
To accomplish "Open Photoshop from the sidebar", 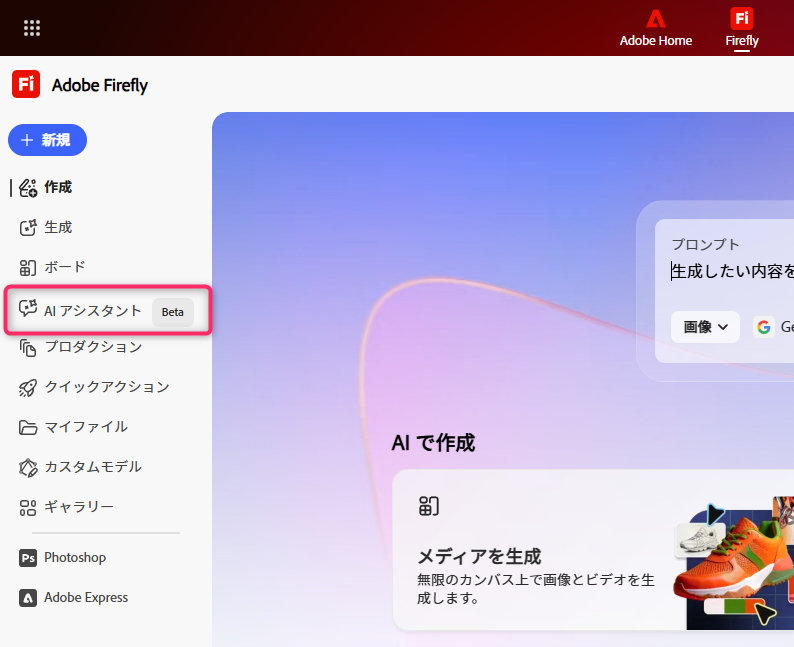I will coord(75,557).
